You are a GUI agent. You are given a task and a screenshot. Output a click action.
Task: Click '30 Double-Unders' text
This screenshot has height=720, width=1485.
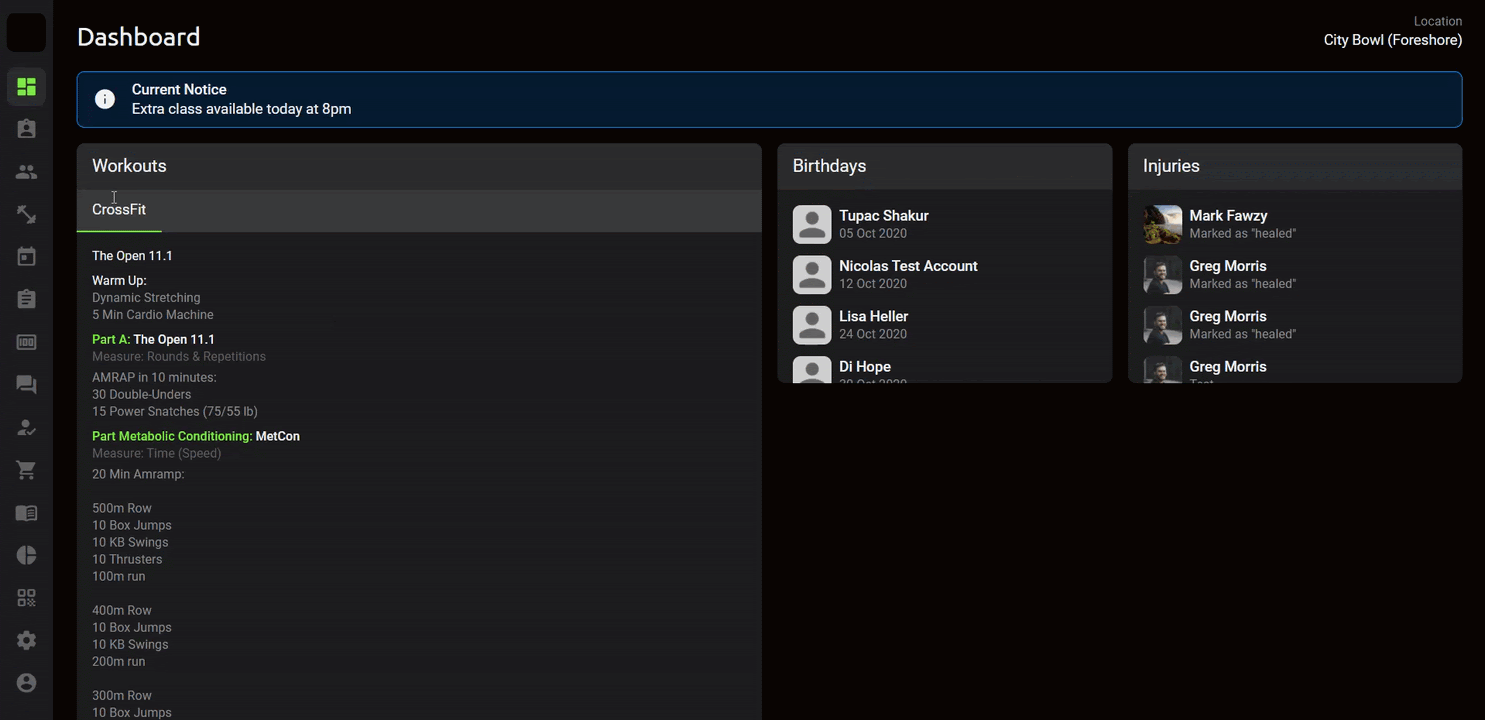[x=141, y=395]
